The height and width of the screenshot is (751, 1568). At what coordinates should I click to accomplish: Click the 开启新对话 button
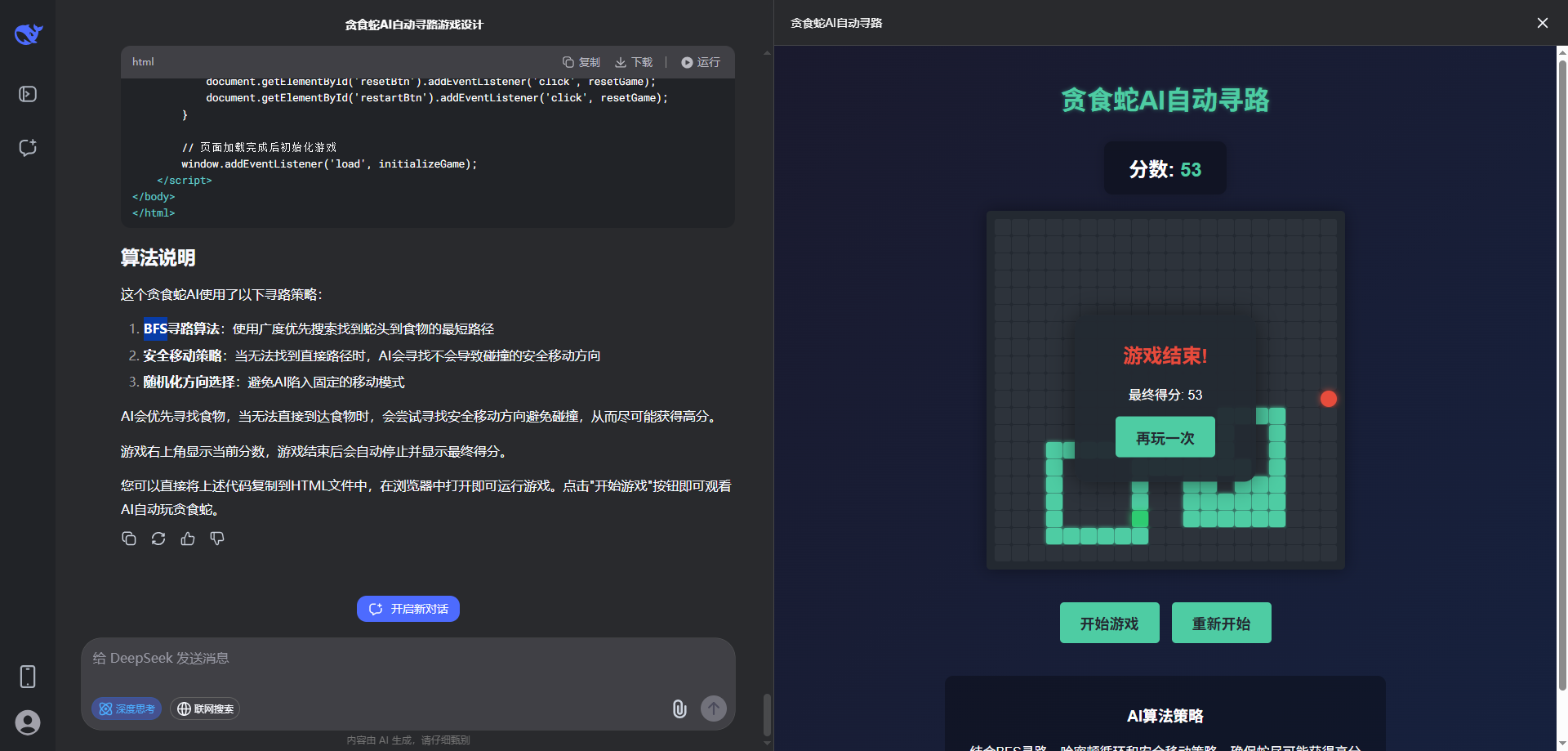click(x=408, y=609)
